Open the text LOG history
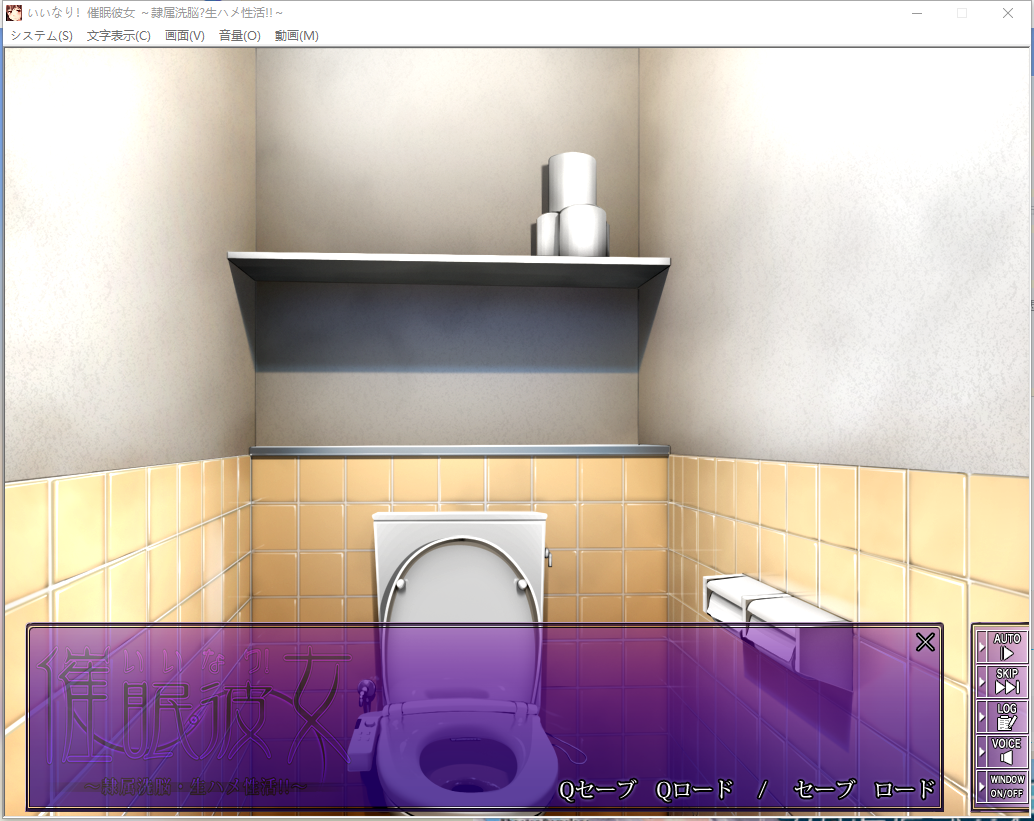This screenshot has width=1034, height=821. [x=1007, y=715]
